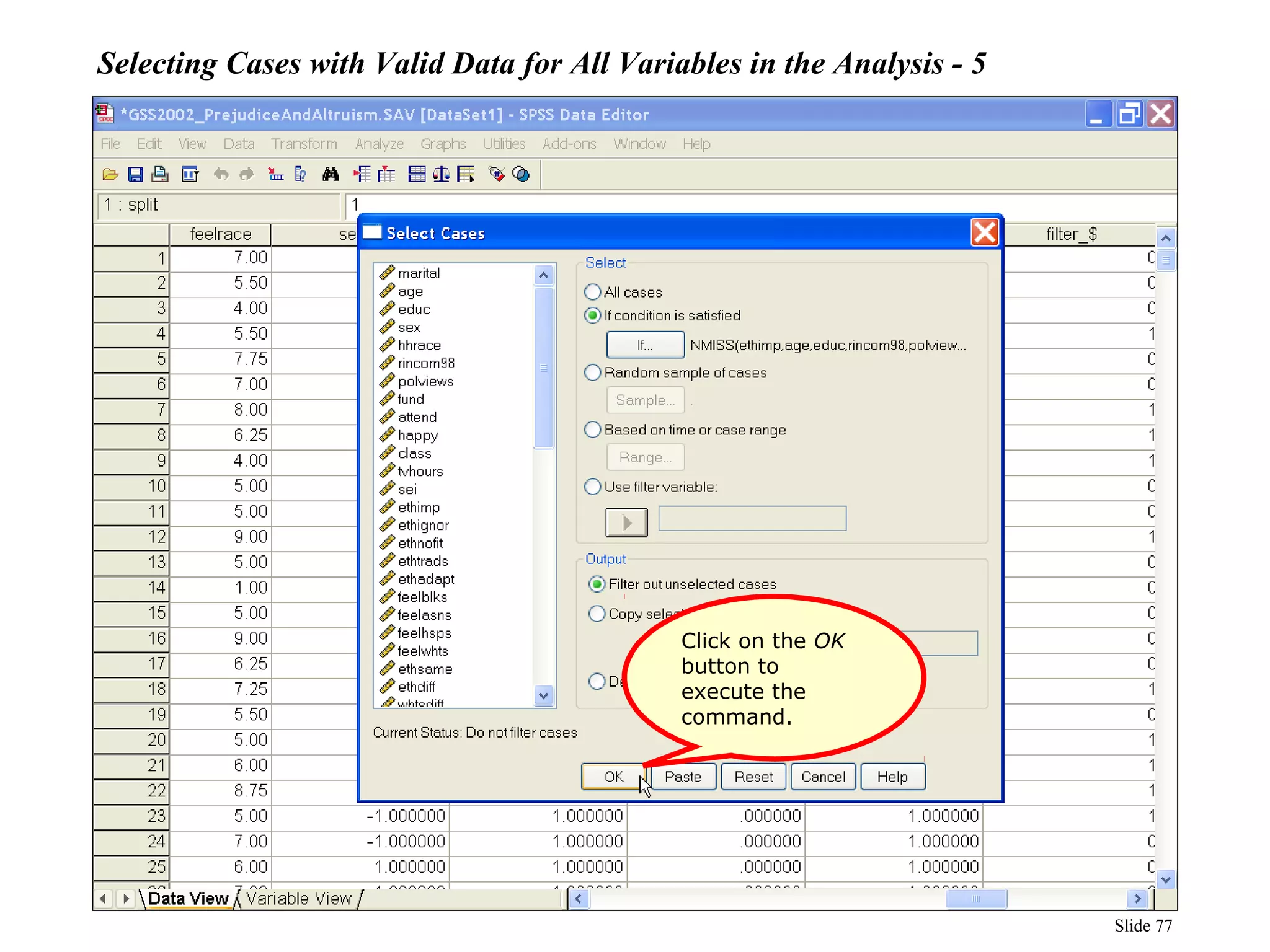Click the Open file folder icon
Image resolution: width=1270 pixels, height=952 pixels.
(x=110, y=175)
